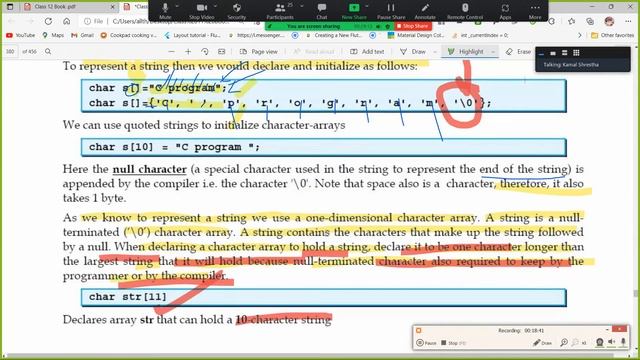Image resolution: width=640 pixels, height=360 pixels.
Task: Expand audio options arrow beside Mute
Action: pyautogui.click(x=177, y=7)
